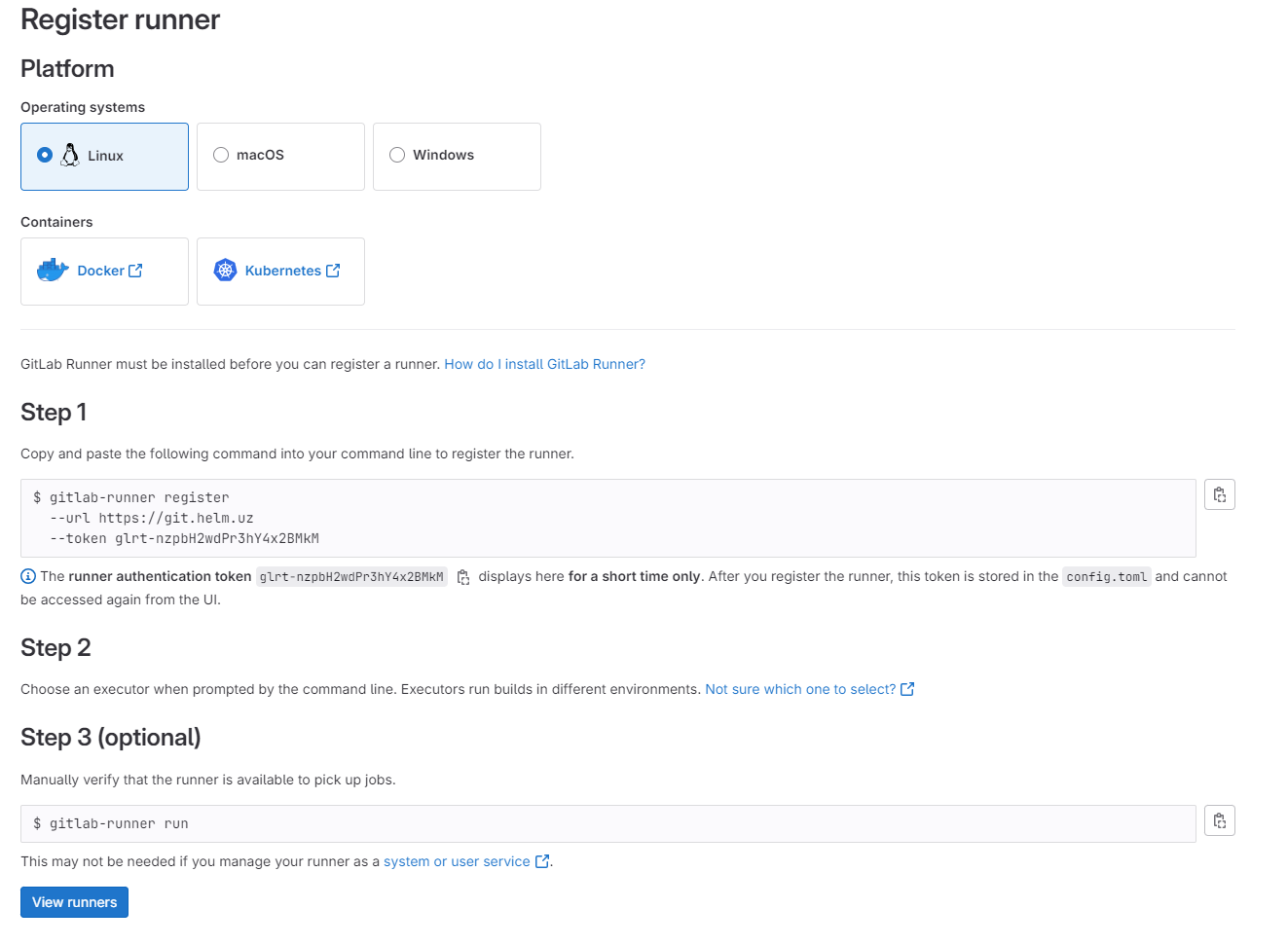The height and width of the screenshot is (945, 1288).
Task: Open the Kubernetes container link
Action: [282, 271]
